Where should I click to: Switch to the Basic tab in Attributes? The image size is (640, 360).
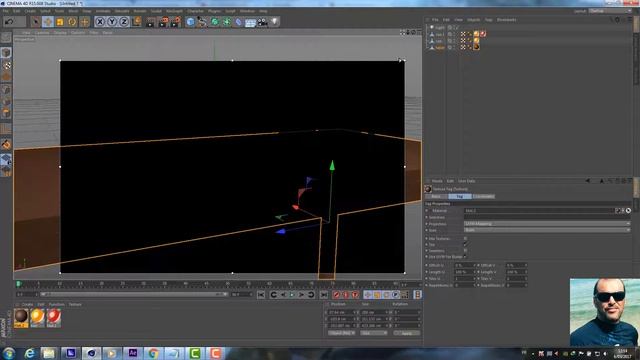[436, 196]
